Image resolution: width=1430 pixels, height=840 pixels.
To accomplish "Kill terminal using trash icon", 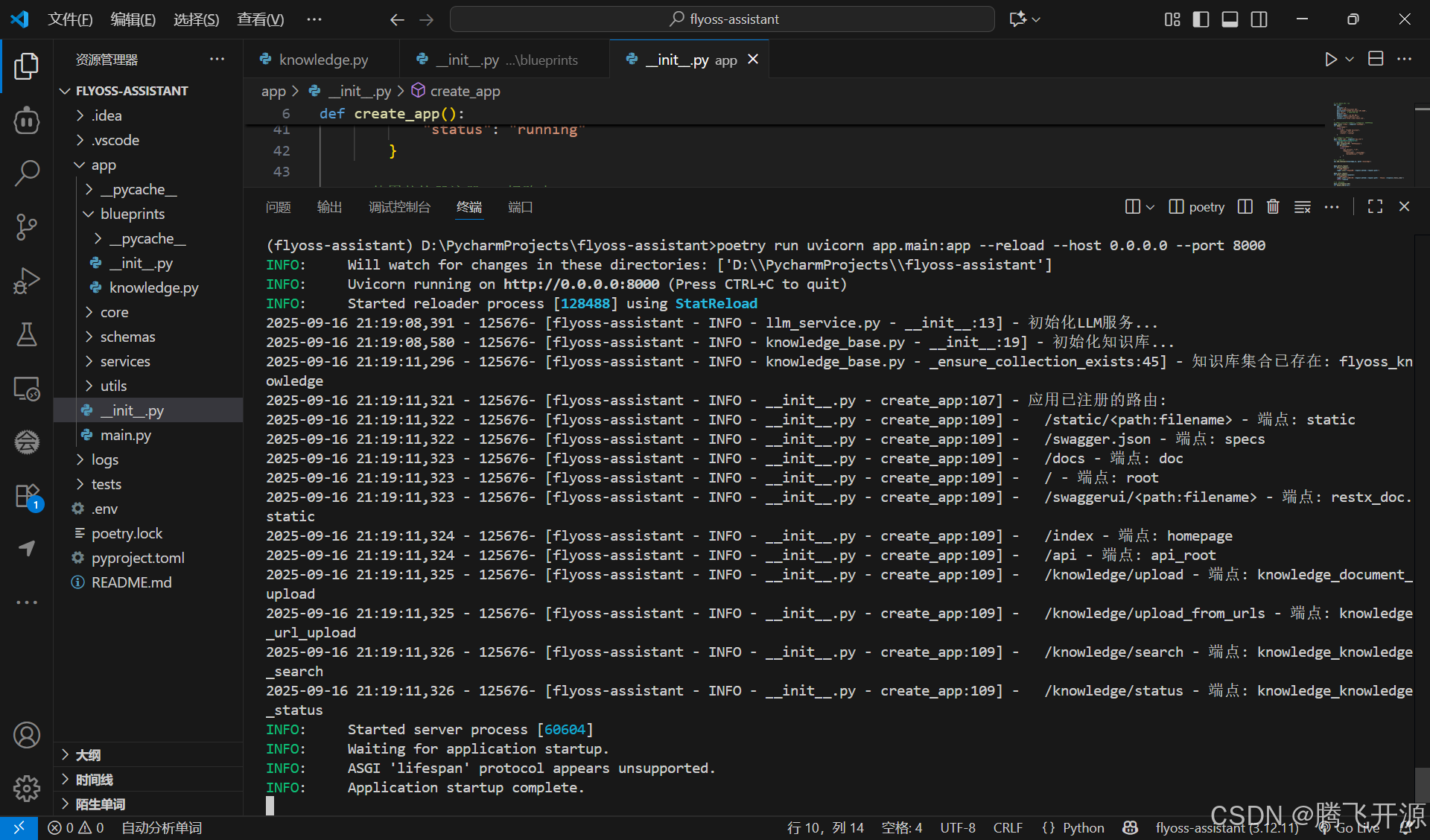I will coord(1273,207).
